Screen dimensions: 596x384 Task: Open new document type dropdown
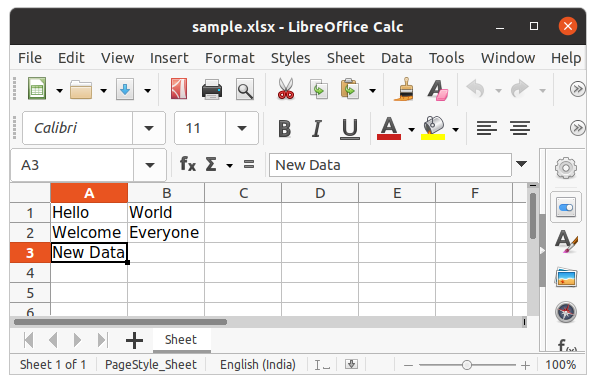(x=59, y=90)
